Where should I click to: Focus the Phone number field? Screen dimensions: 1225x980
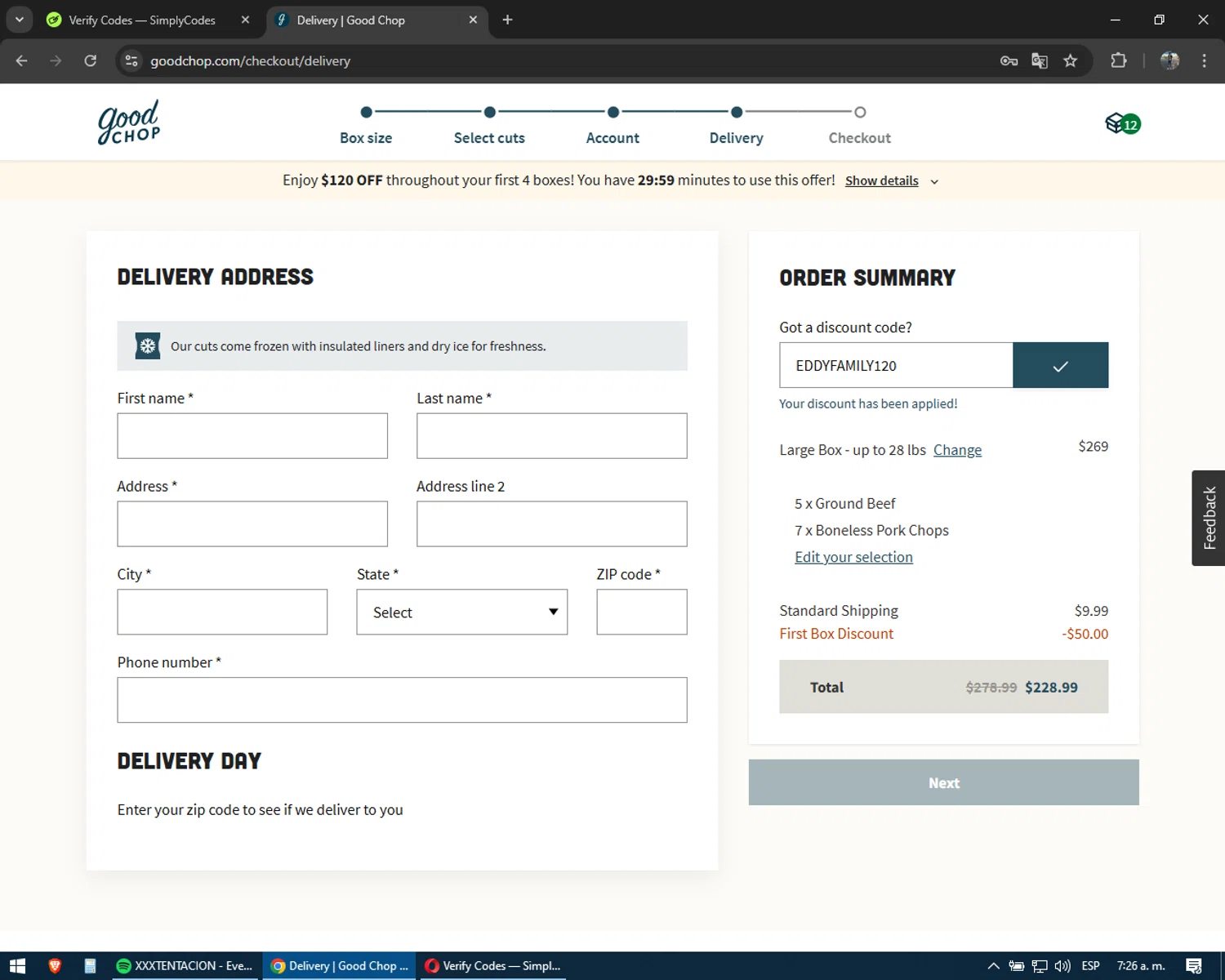(403, 700)
